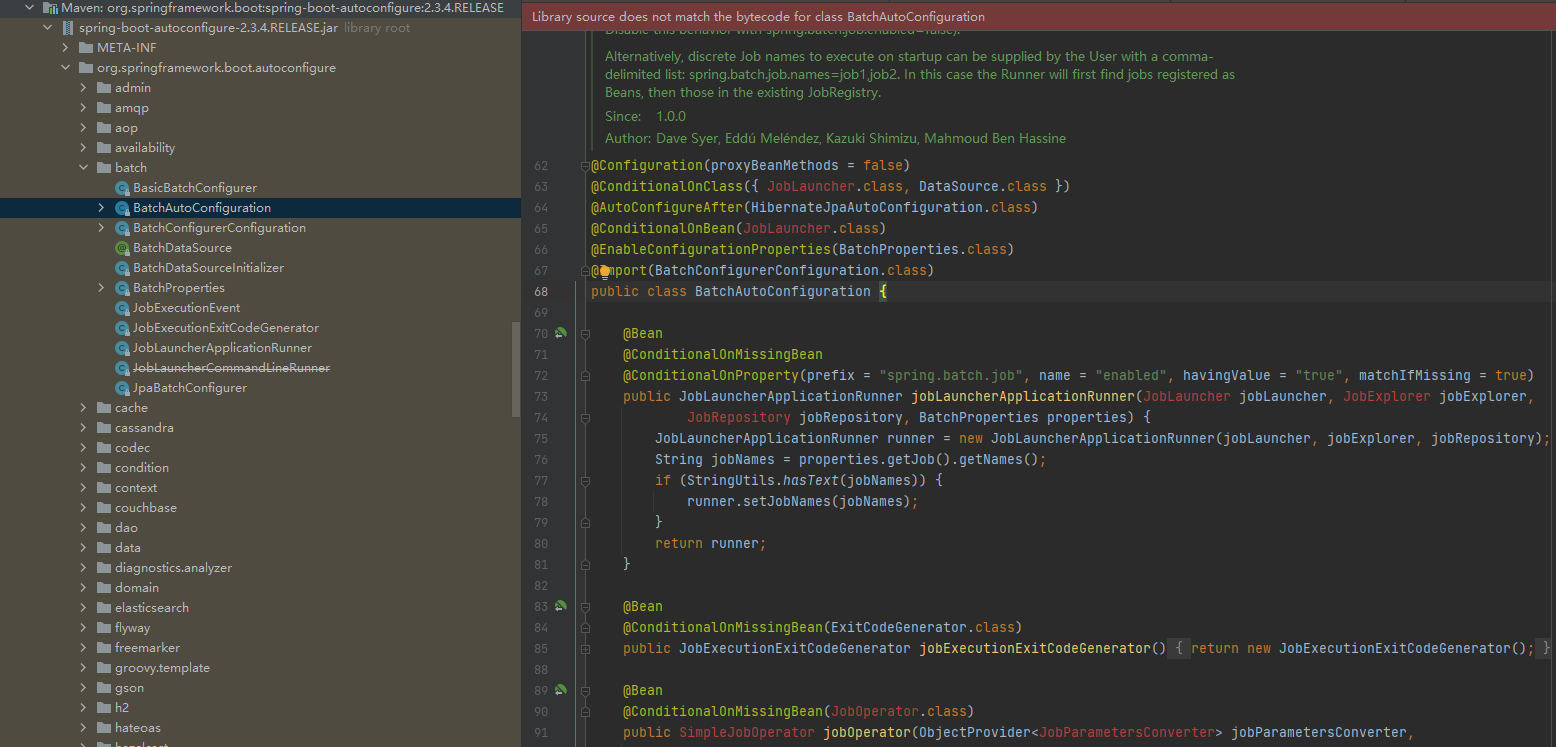The height and width of the screenshot is (747, 1556).
Task: Expand the BatchProperties class node
Action: tap(101, 288)
